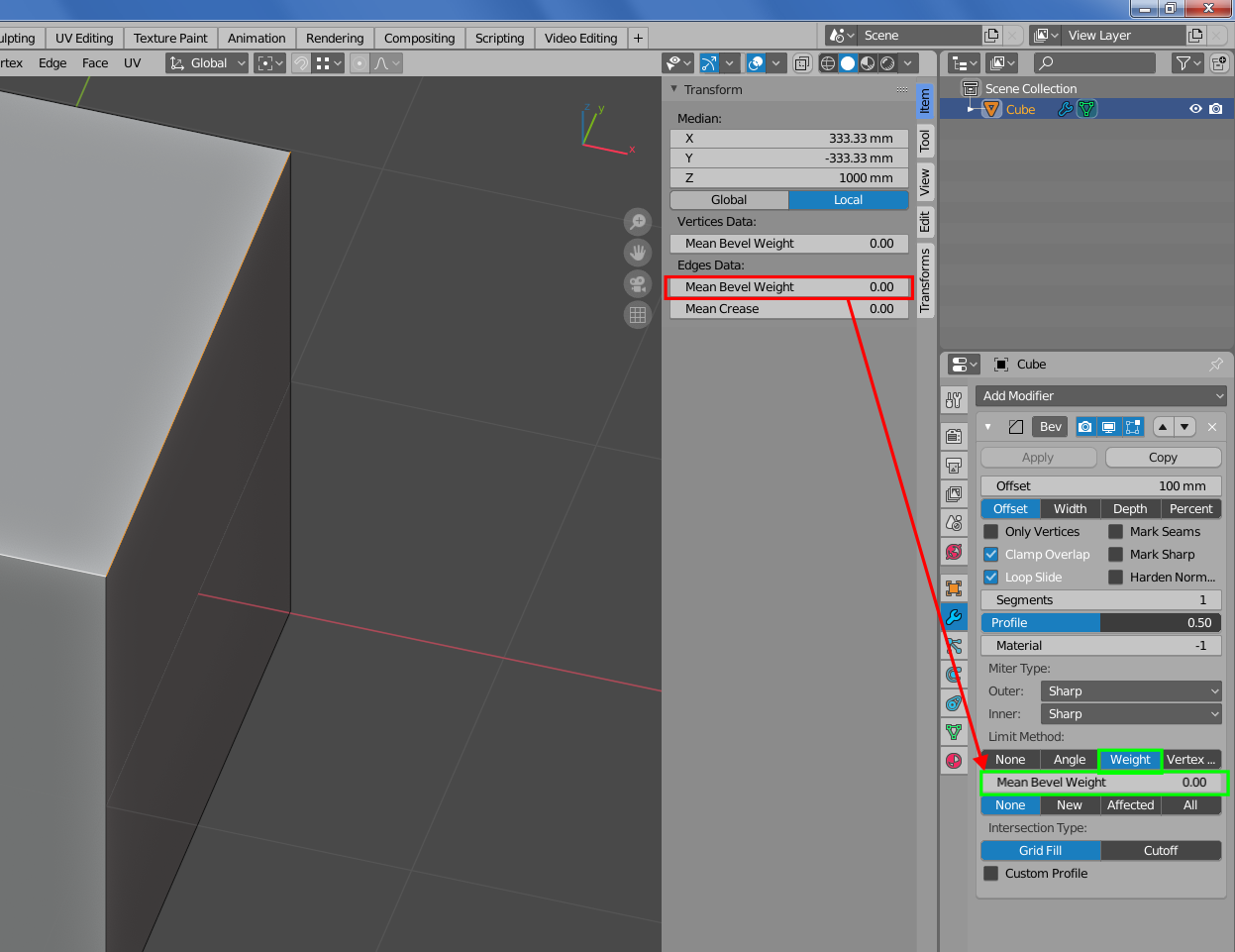This screenshot has height=952, width=1235.
Task: Switch perspective/orthographic grid icon
Action: click(638, 315)
